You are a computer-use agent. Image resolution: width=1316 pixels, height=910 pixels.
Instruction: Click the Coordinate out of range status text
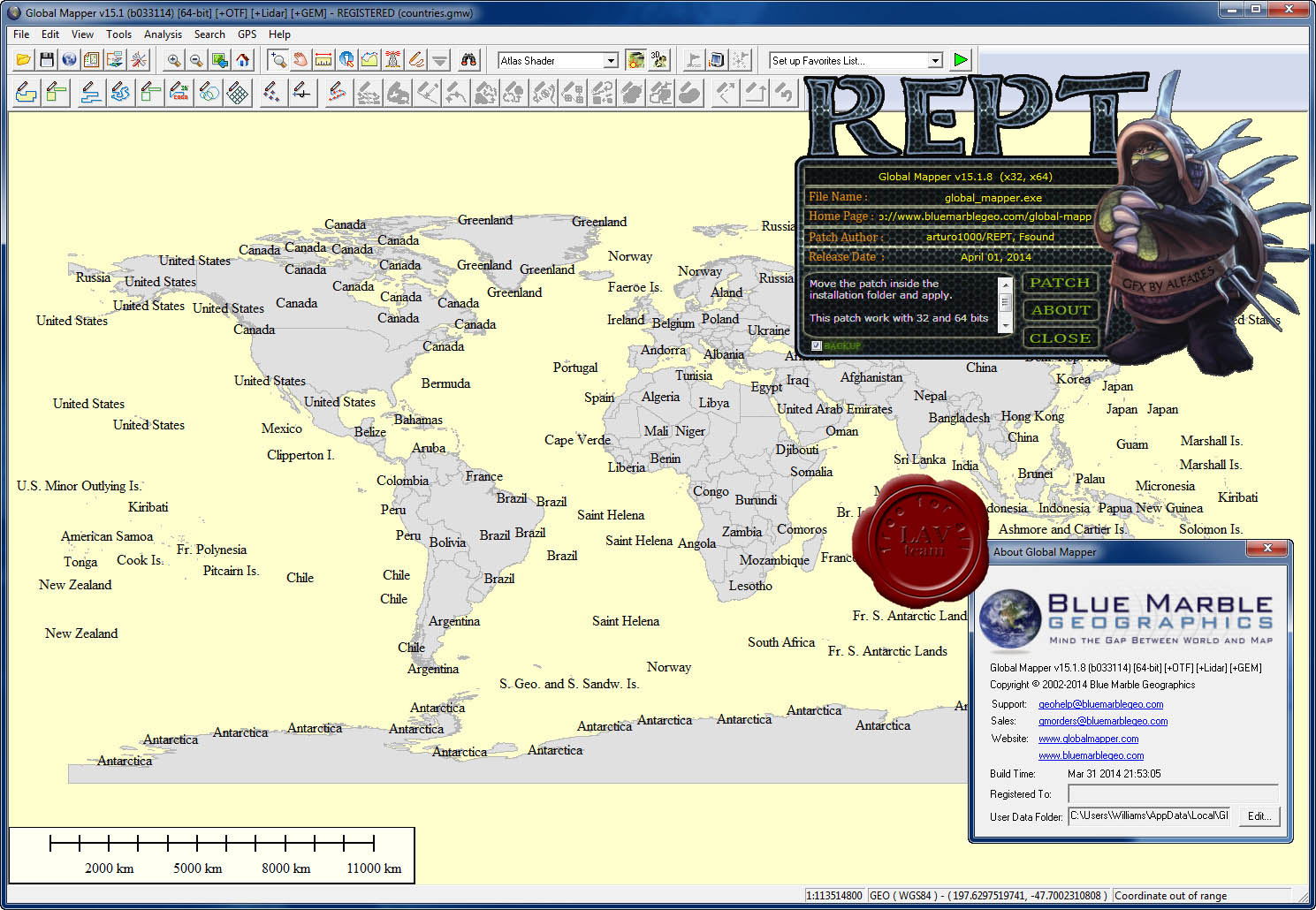pyautogui.click(x=1170, y=895)
